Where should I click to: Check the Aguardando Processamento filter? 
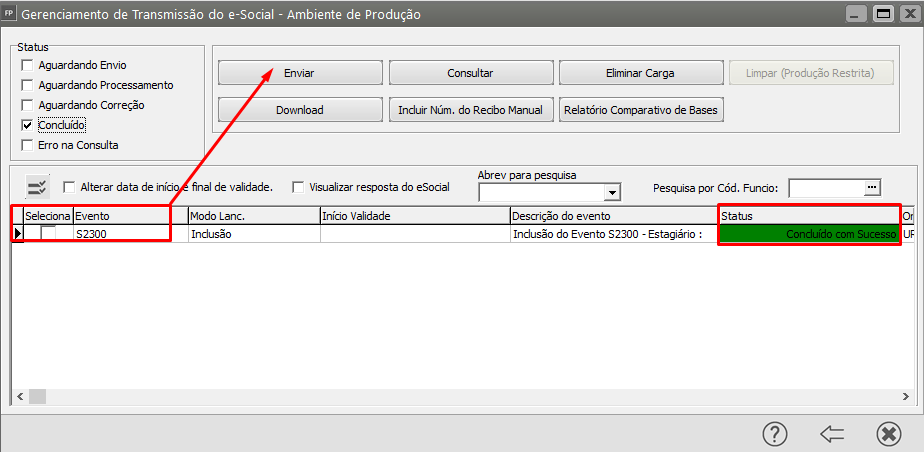27,85
